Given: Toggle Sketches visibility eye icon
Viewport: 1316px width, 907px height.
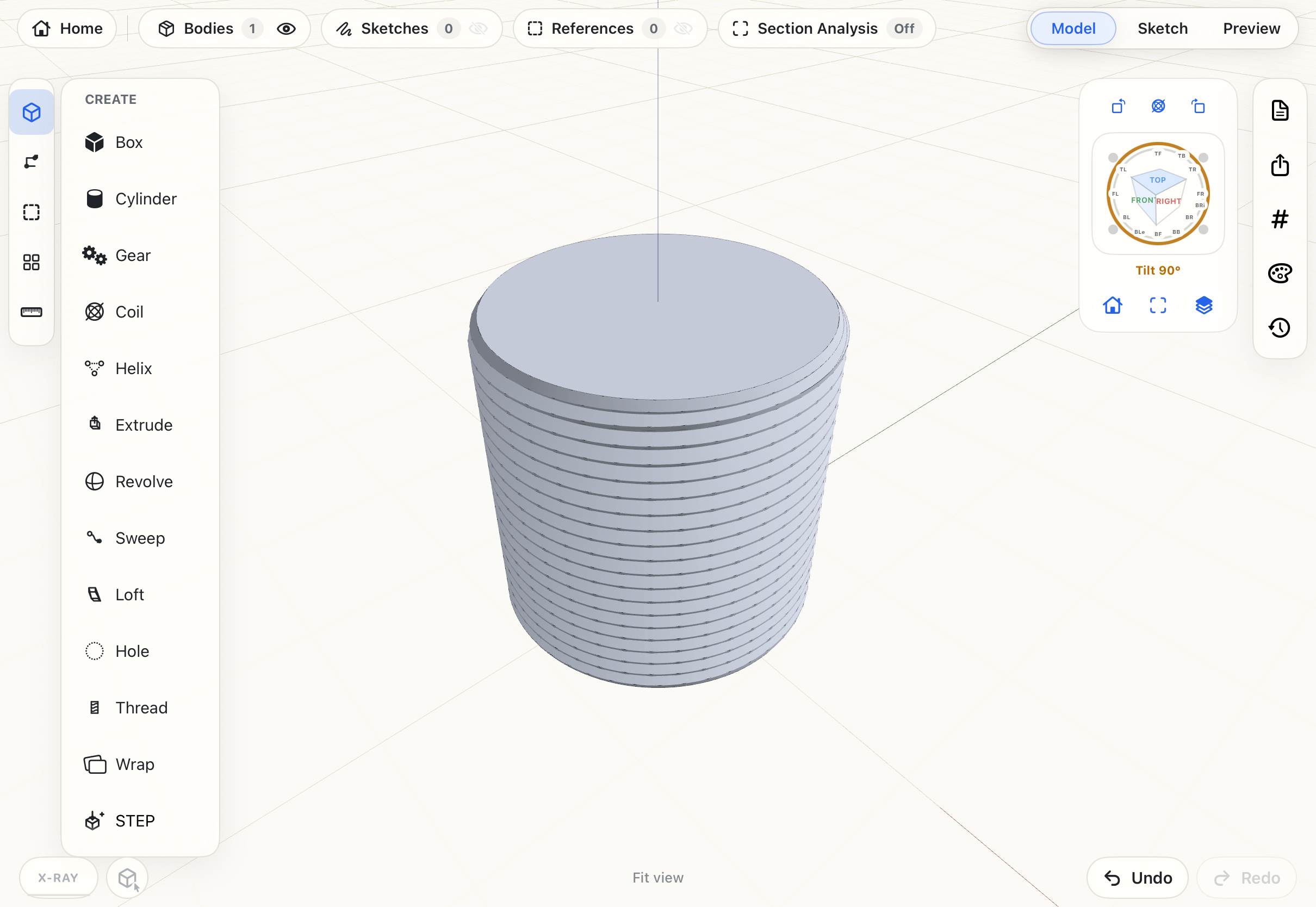Looking at the screenshot, I should 479,28.
